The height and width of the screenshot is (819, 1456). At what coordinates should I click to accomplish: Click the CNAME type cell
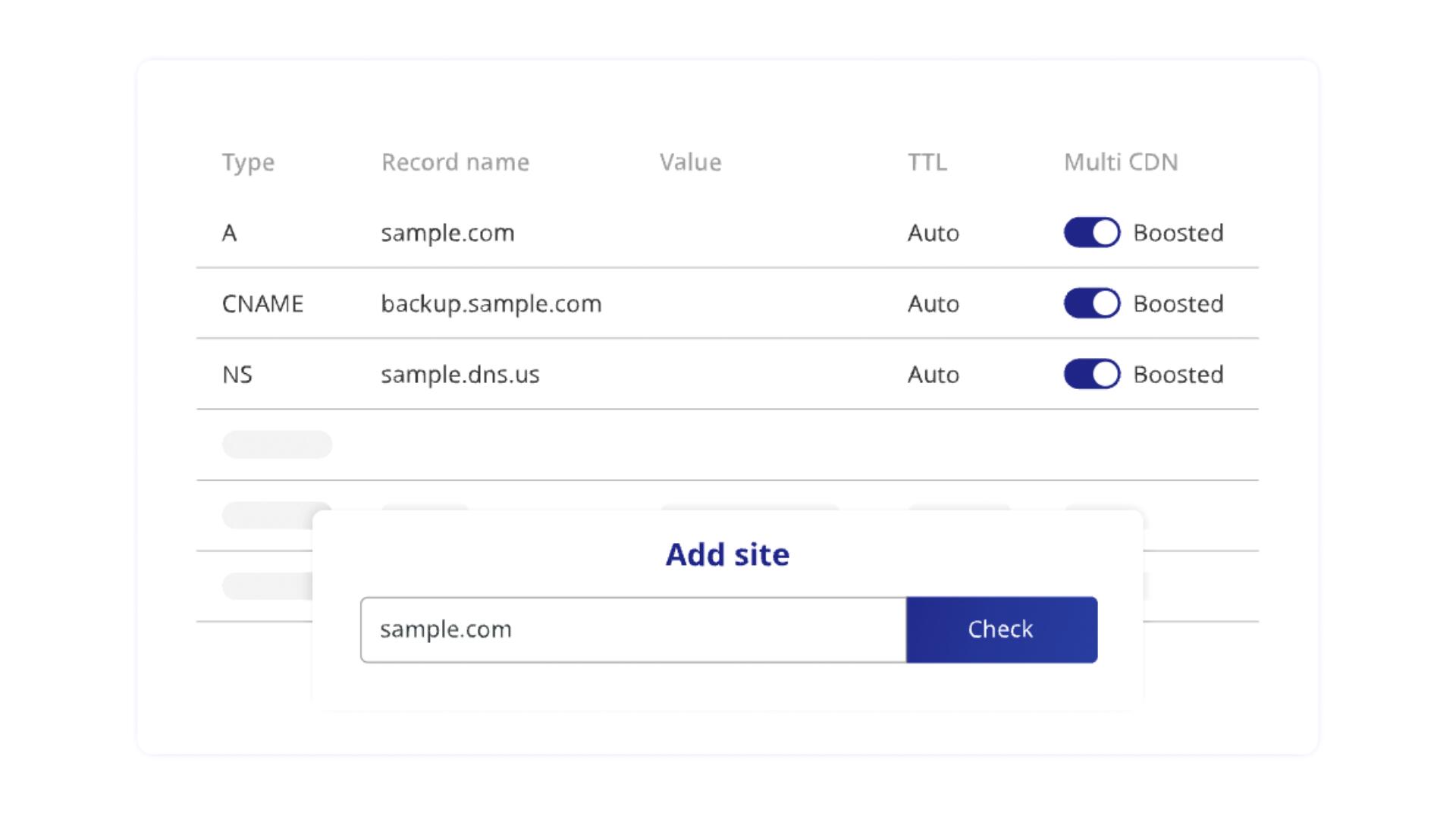(x=262, y=303)
